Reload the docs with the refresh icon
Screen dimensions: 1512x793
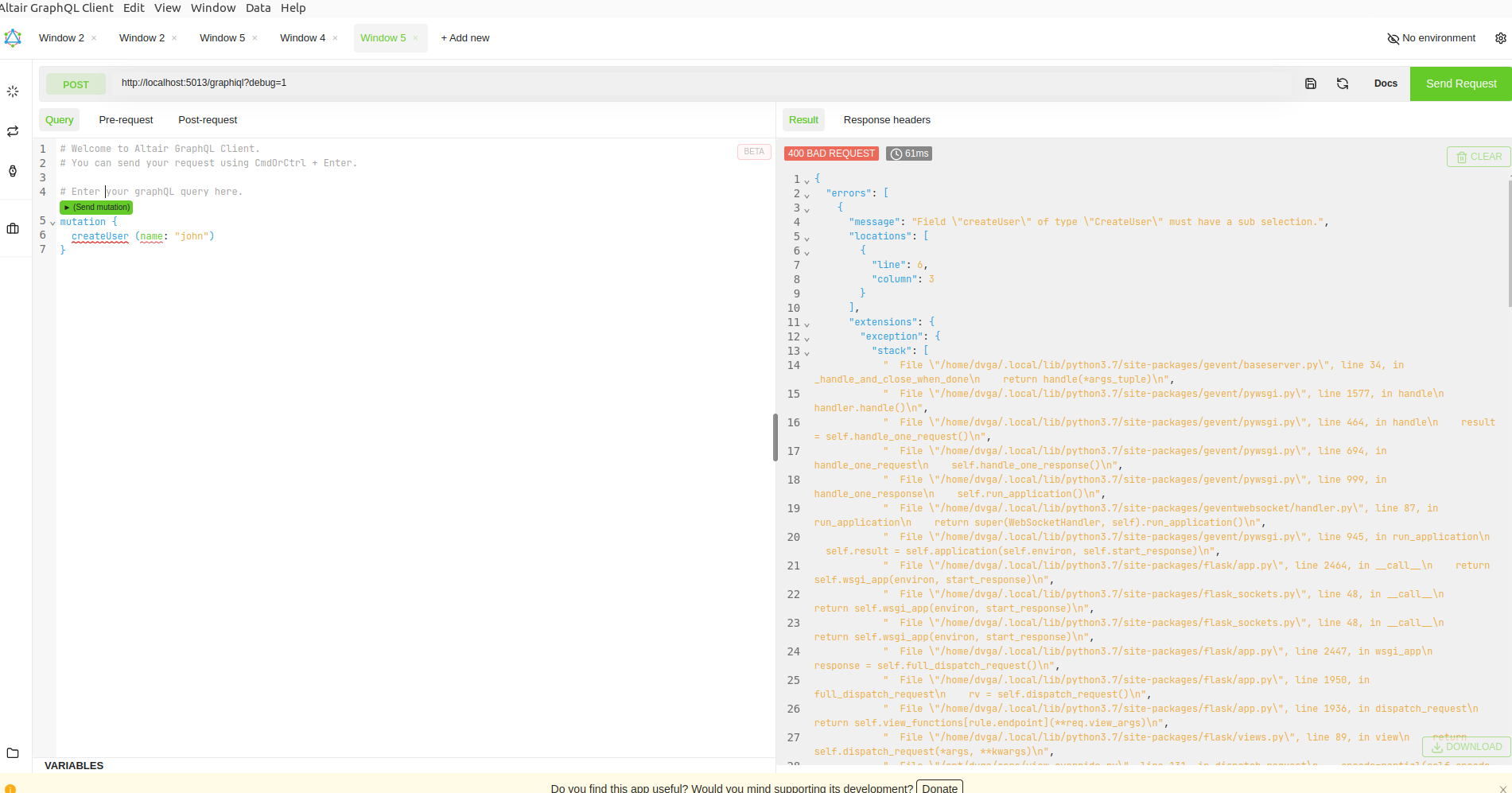pos(1343,84)
